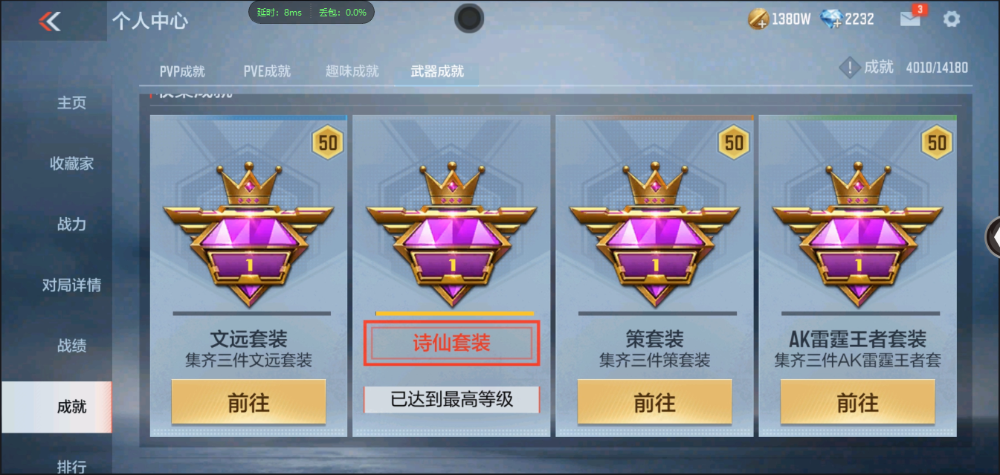Tap the back arrow icon

pos(50,21)
